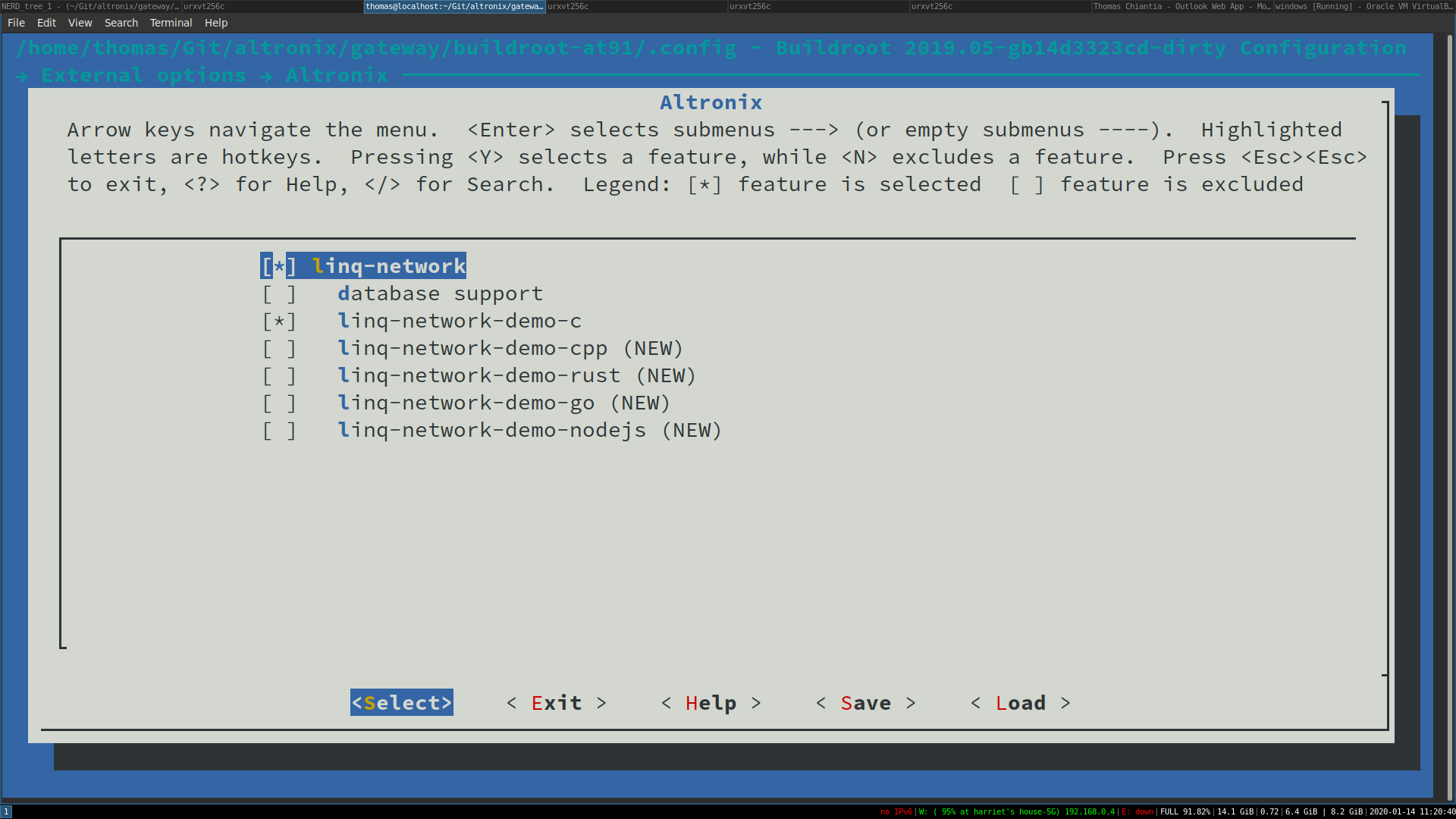Open the View menu
Image resolution: width=1456 pixels, height=819 pixels.
click(x=80, y=23)
